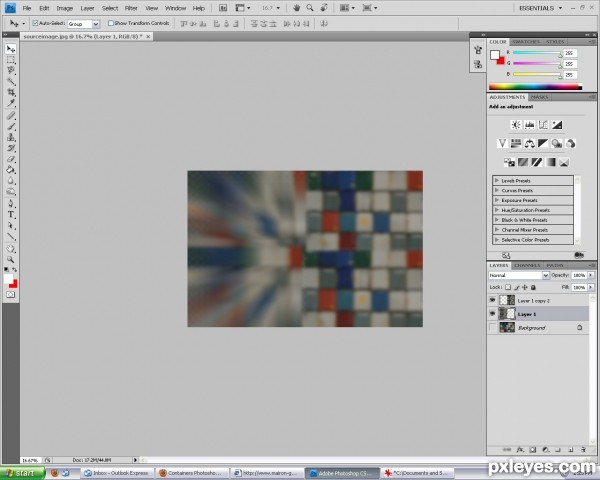Select the Rectangular Marquee tool

pyautogui.click(x=11, y=60)
